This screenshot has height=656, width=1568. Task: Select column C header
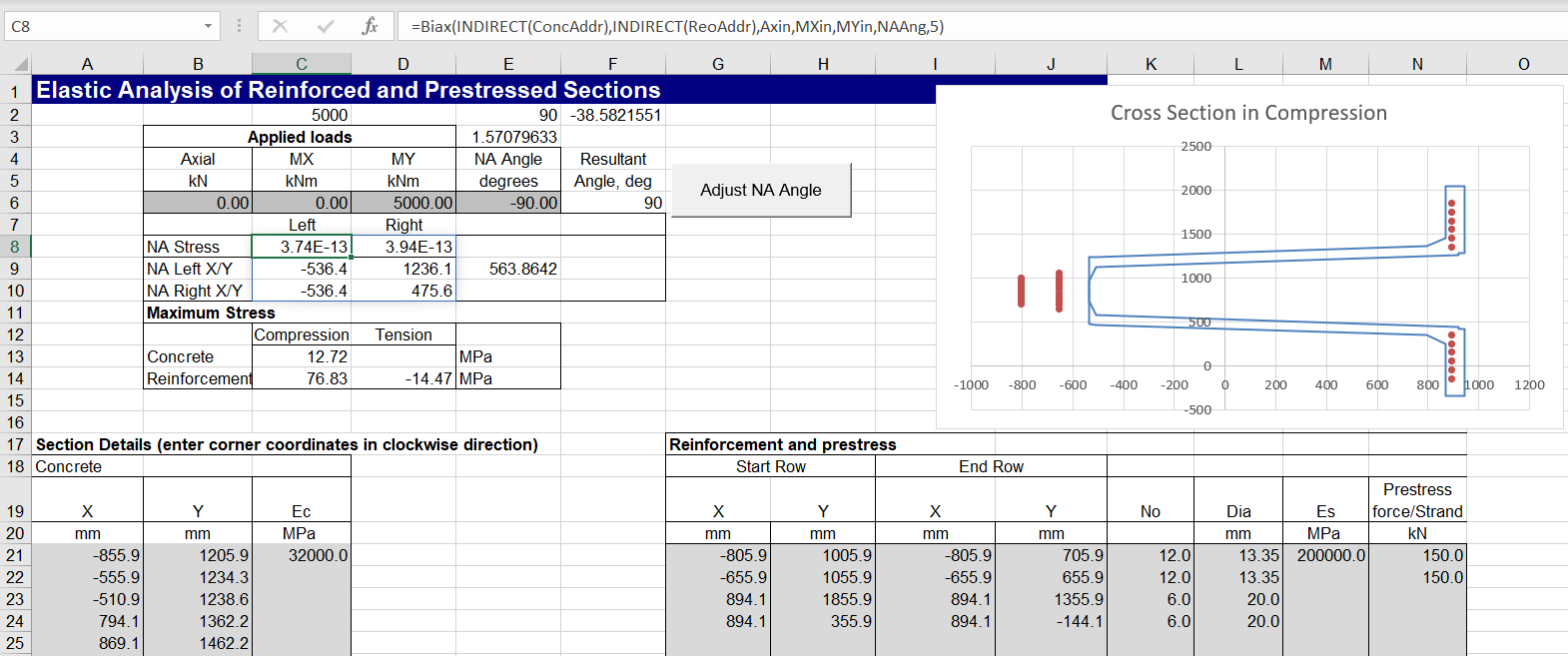pyautogui.click(x=301, y=64)
